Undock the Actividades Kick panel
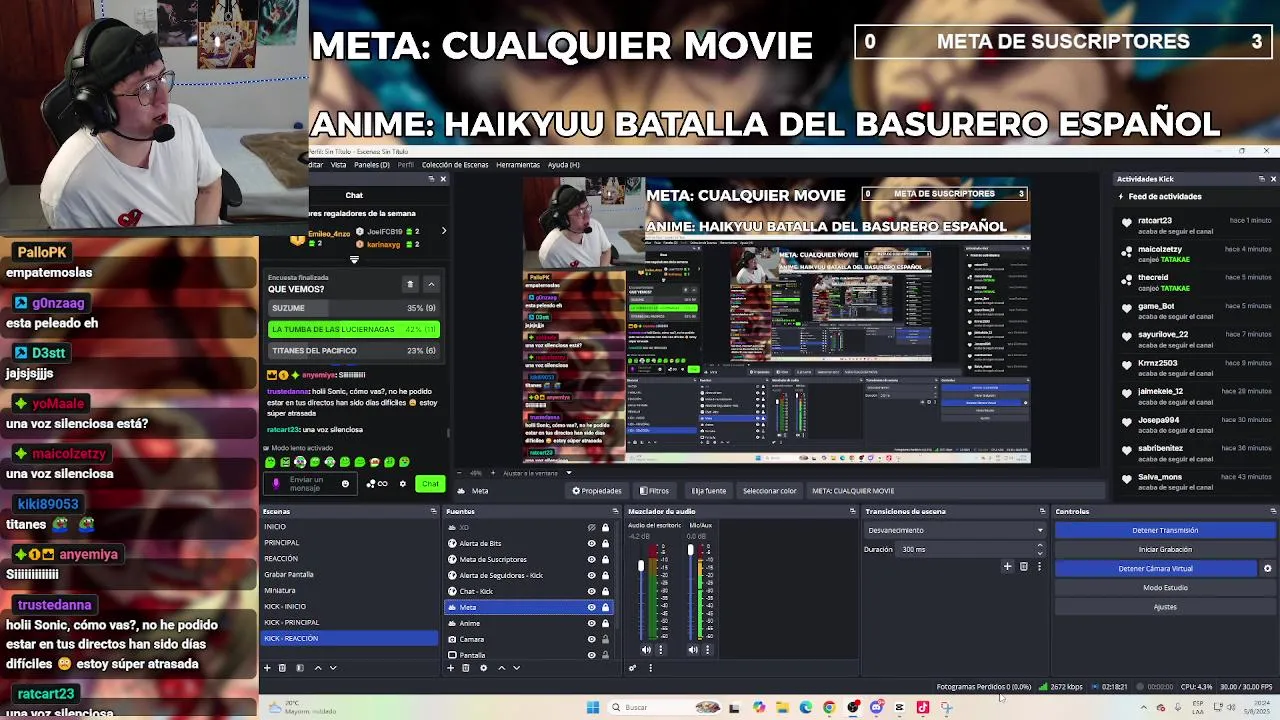This screenshot has height=720, width=1280. pos(1261,179)
